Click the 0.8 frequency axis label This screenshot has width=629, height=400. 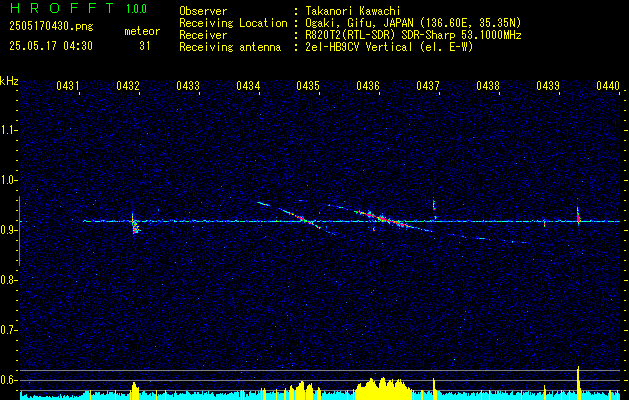click(8, 280)
